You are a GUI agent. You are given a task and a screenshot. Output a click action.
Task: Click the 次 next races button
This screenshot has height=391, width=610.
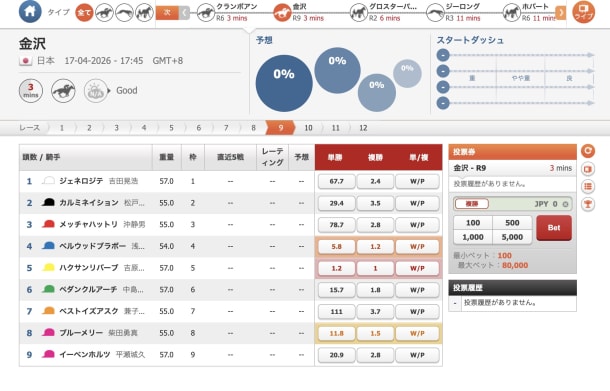(167, 13)
